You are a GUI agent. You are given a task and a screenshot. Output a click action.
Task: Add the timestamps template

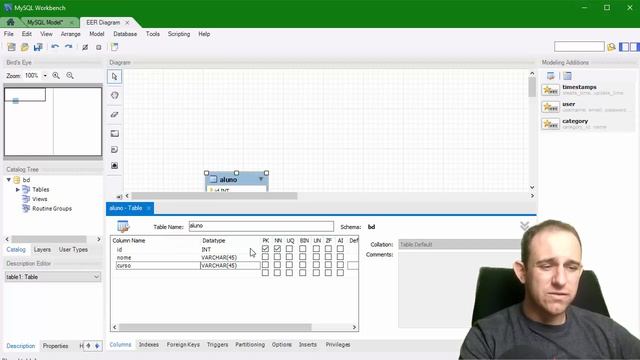pos(588,90)
